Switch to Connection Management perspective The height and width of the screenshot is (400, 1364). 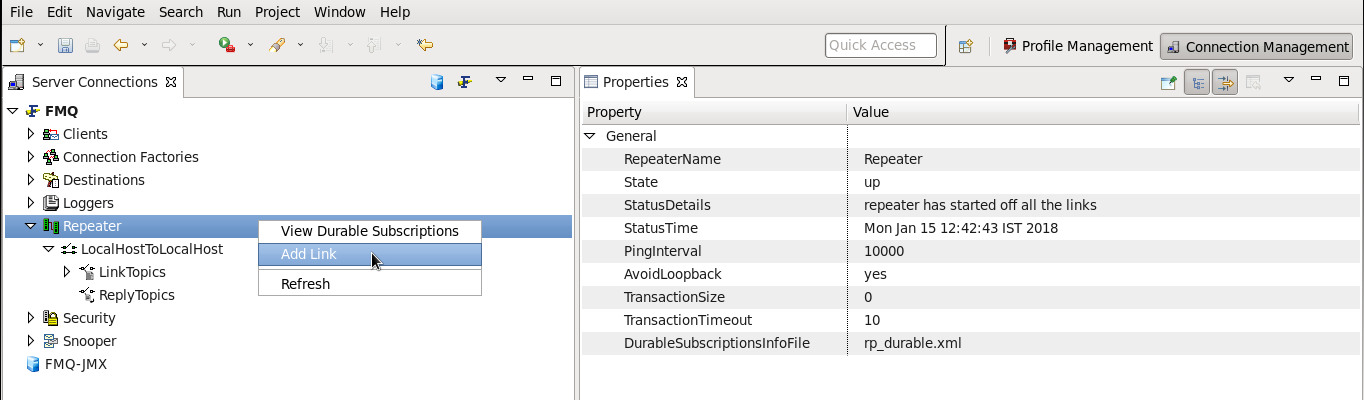point(1257,46)
